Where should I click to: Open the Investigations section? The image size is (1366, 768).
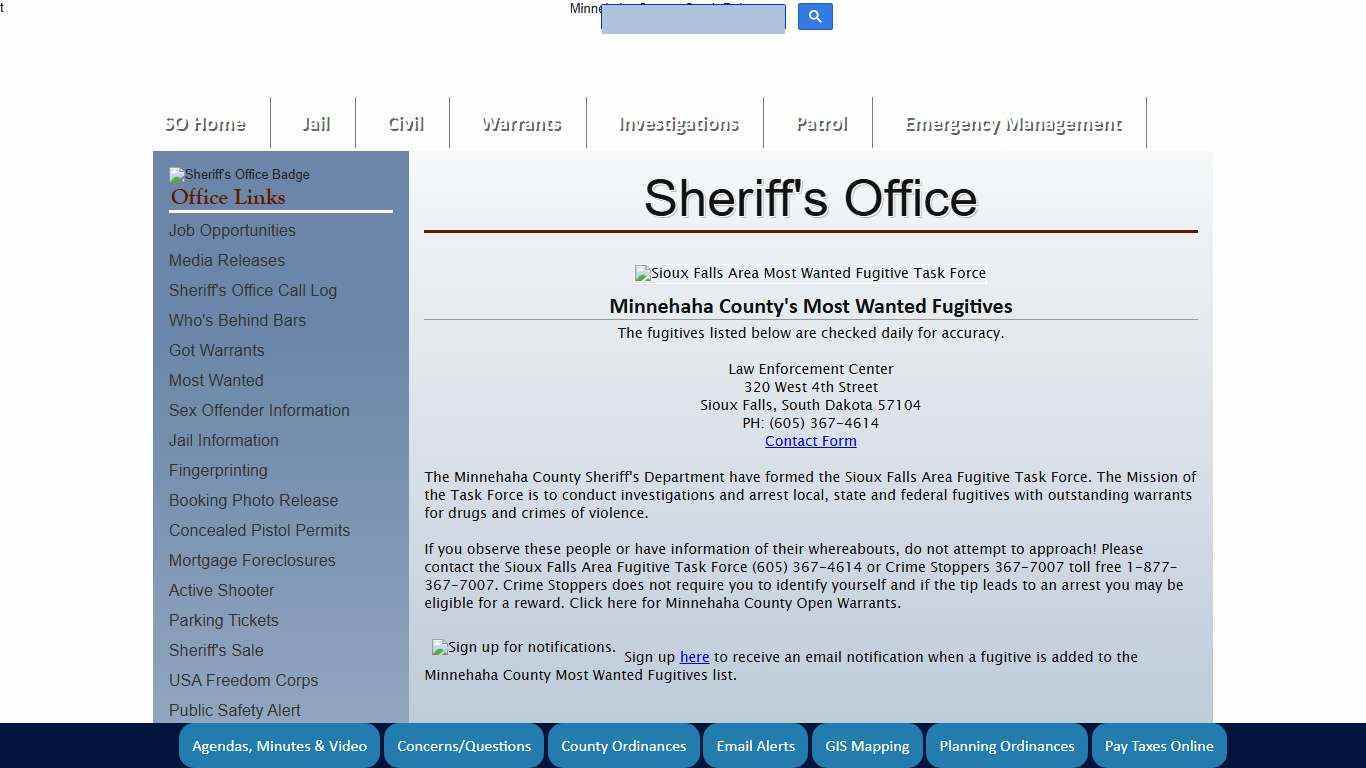pyautogui.click(x=678, y=123)
